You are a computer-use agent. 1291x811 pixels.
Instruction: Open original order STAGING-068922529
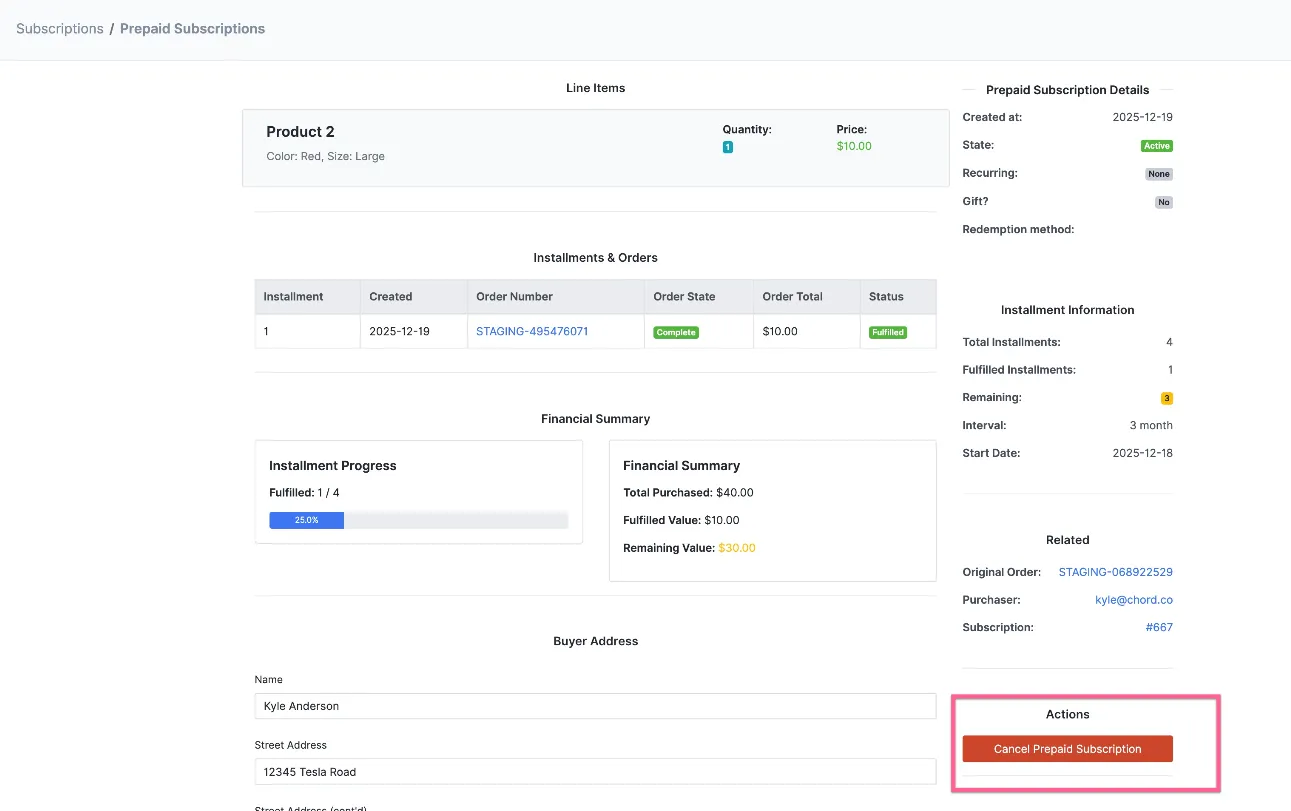click(1115, 572)
